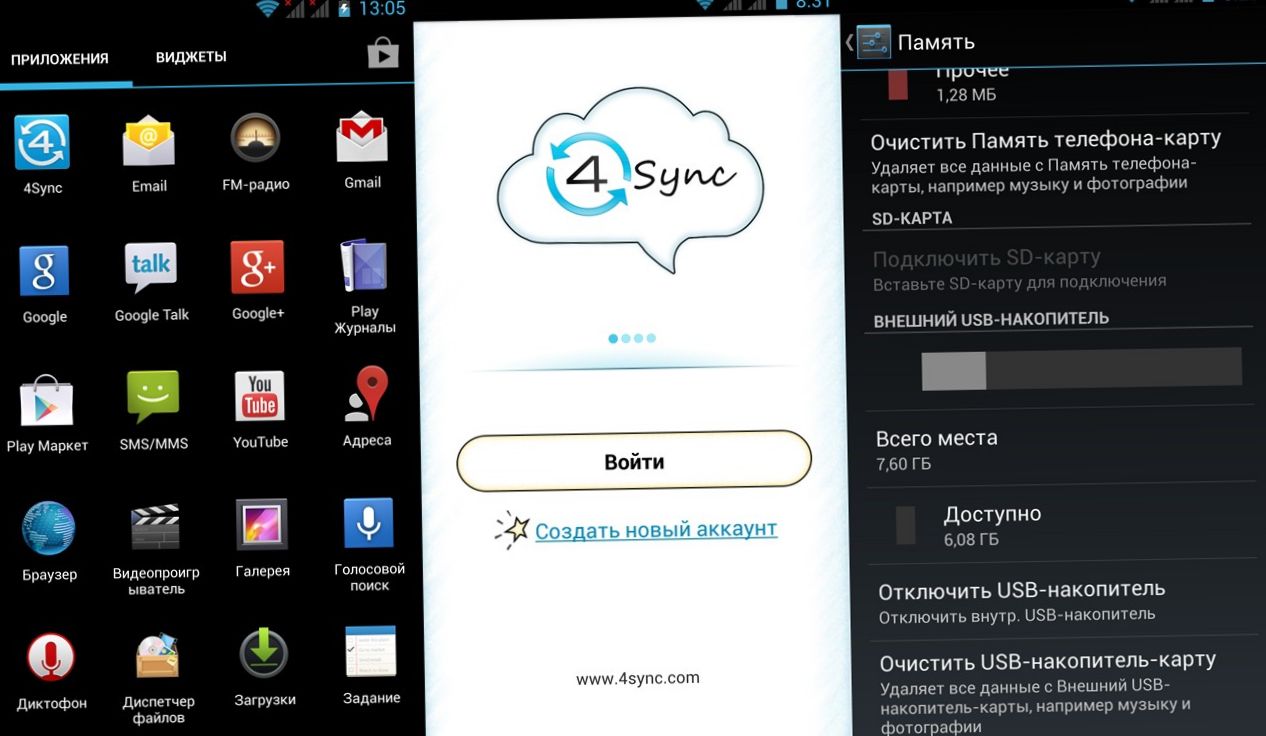Switch to the ВИДЖЕТЫ tab
1266x736 pixels.
[191, 57]
